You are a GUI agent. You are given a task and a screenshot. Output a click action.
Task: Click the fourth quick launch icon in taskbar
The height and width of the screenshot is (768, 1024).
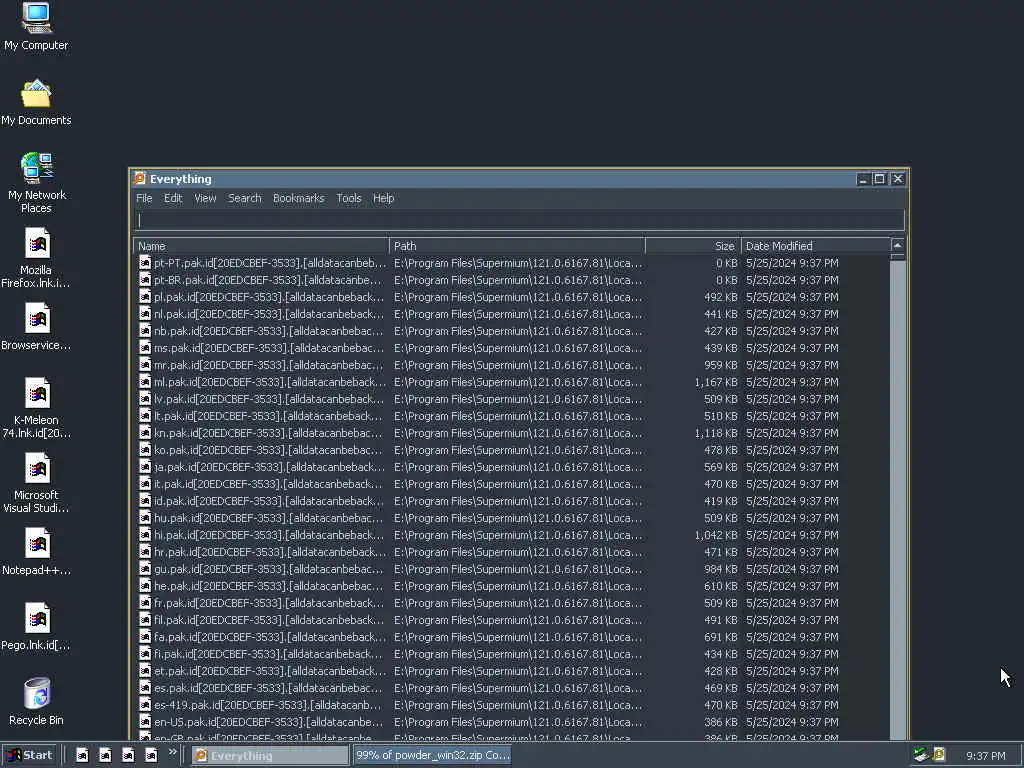(x=151, y=755)
